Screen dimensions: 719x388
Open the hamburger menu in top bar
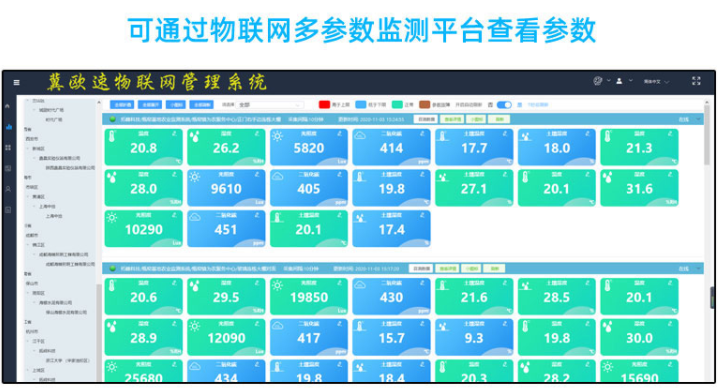click(17, 83)
